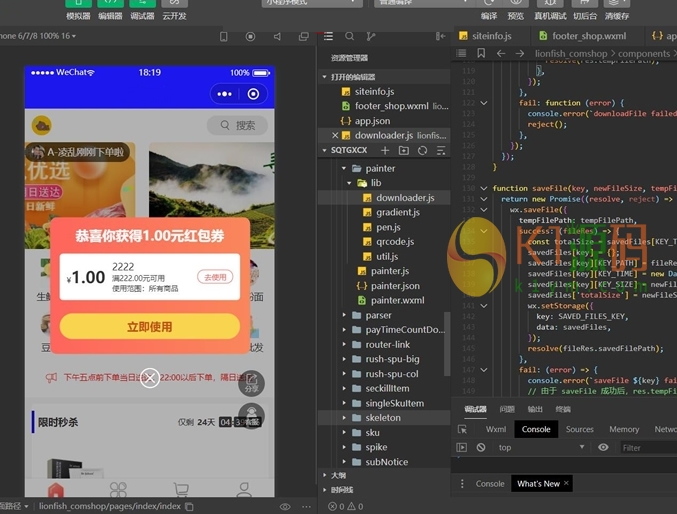
Task: Click the mini program capsule menu dots
Action: [x=224, y=94]
